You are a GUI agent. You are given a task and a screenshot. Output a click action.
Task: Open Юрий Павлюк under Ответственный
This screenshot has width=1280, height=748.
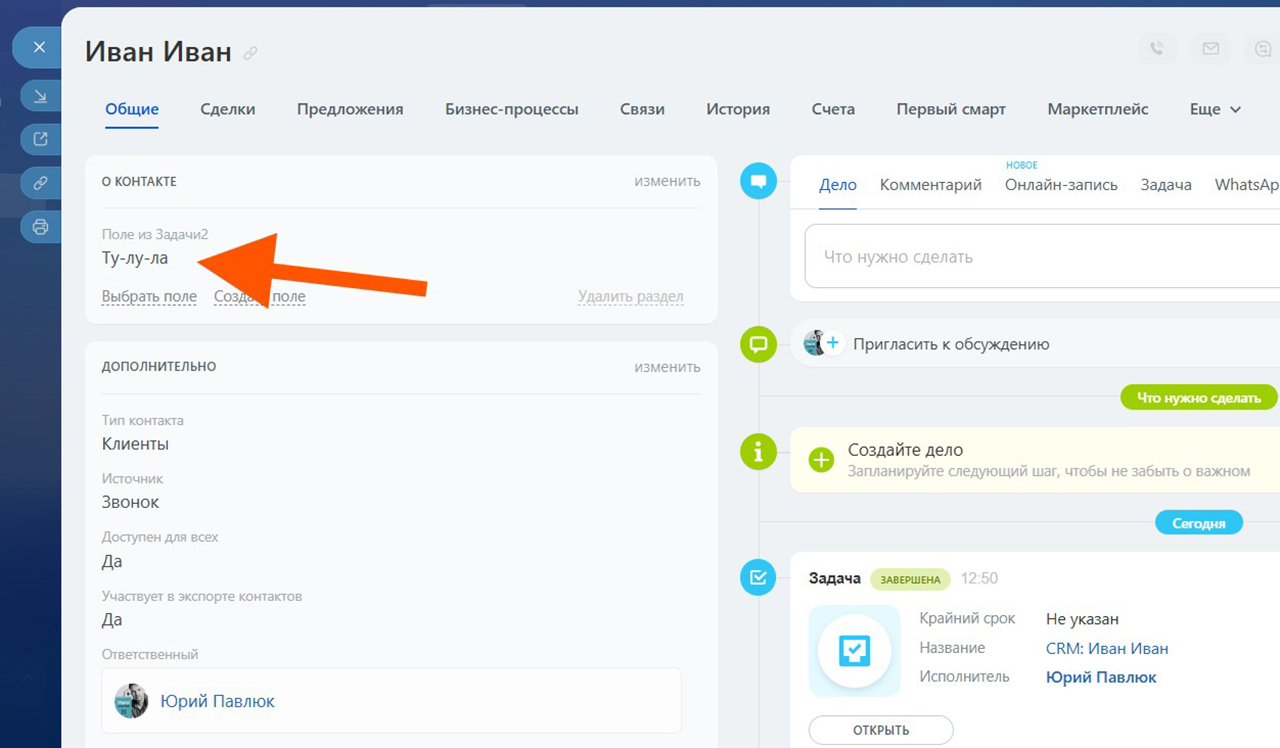[217, 701]
